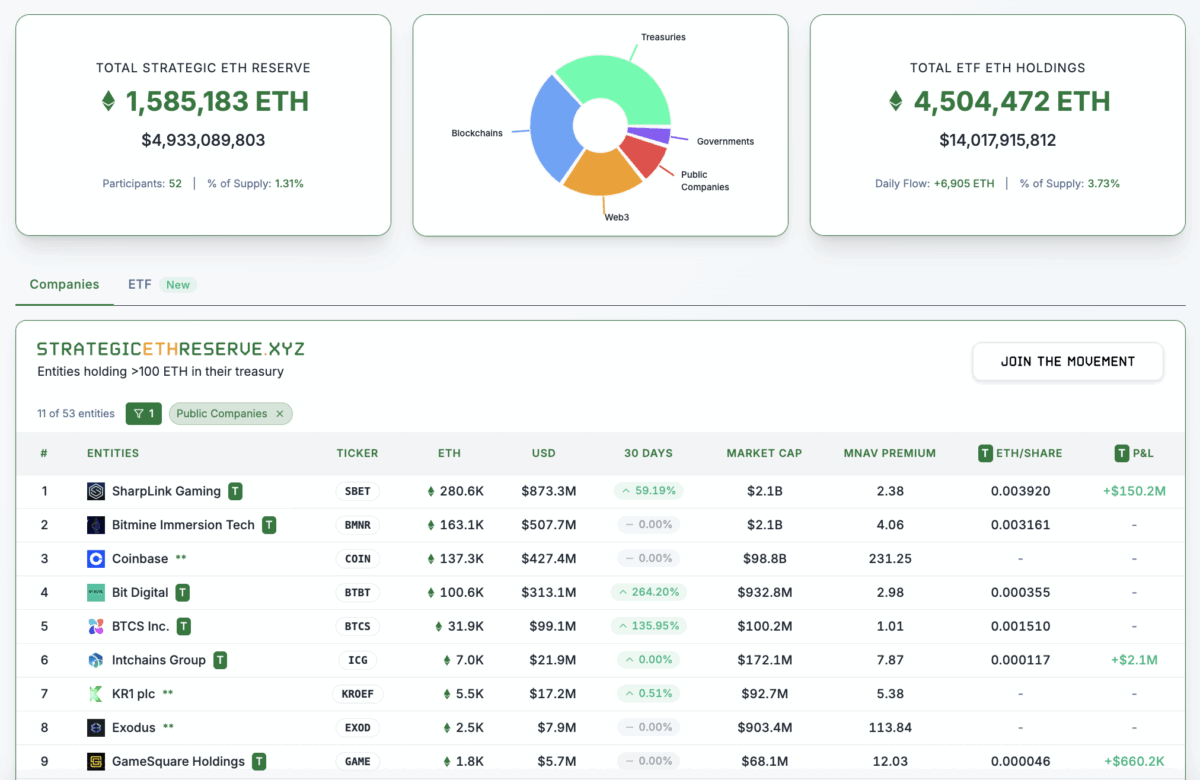Click the 0.51% 30-day change badge
This screenshot has height=780, width=1200.
(x=648, y=694)
